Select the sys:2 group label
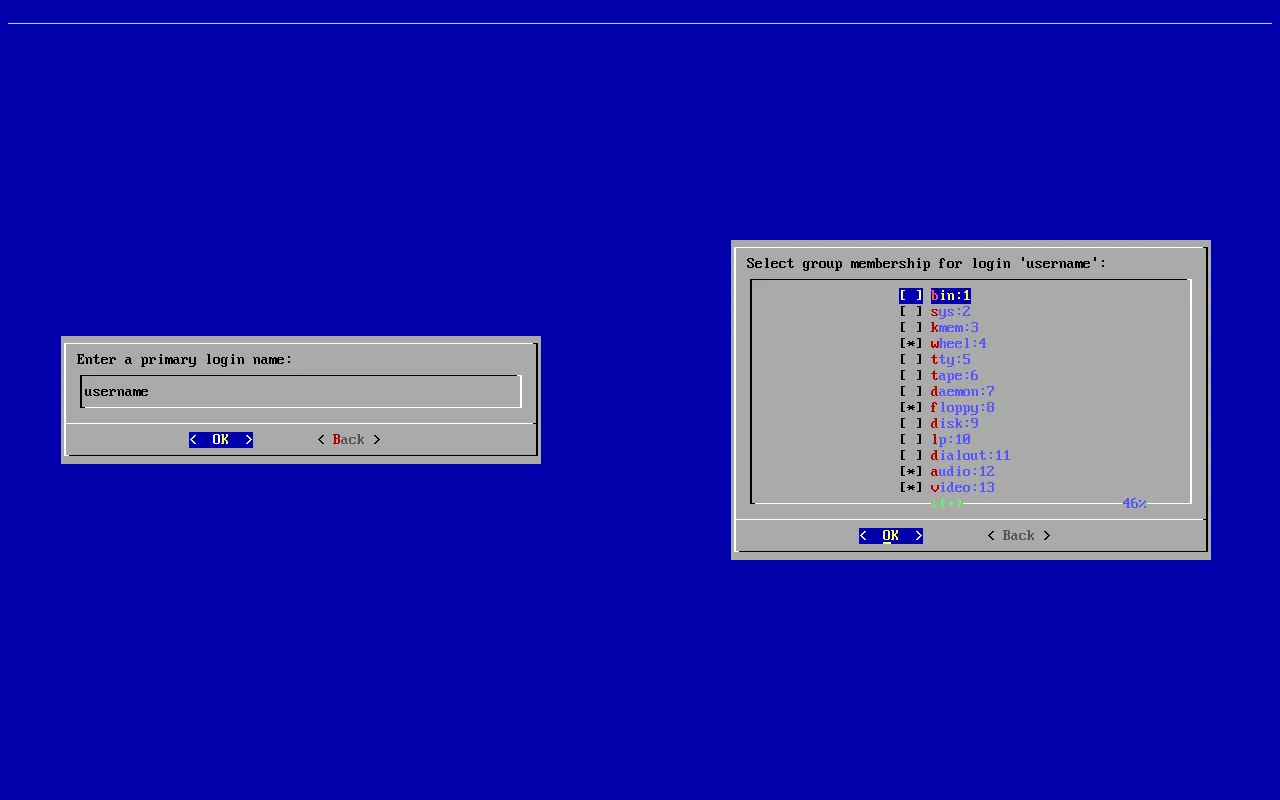The height and width of the screenshot is (800, 1280). [951, 312]
